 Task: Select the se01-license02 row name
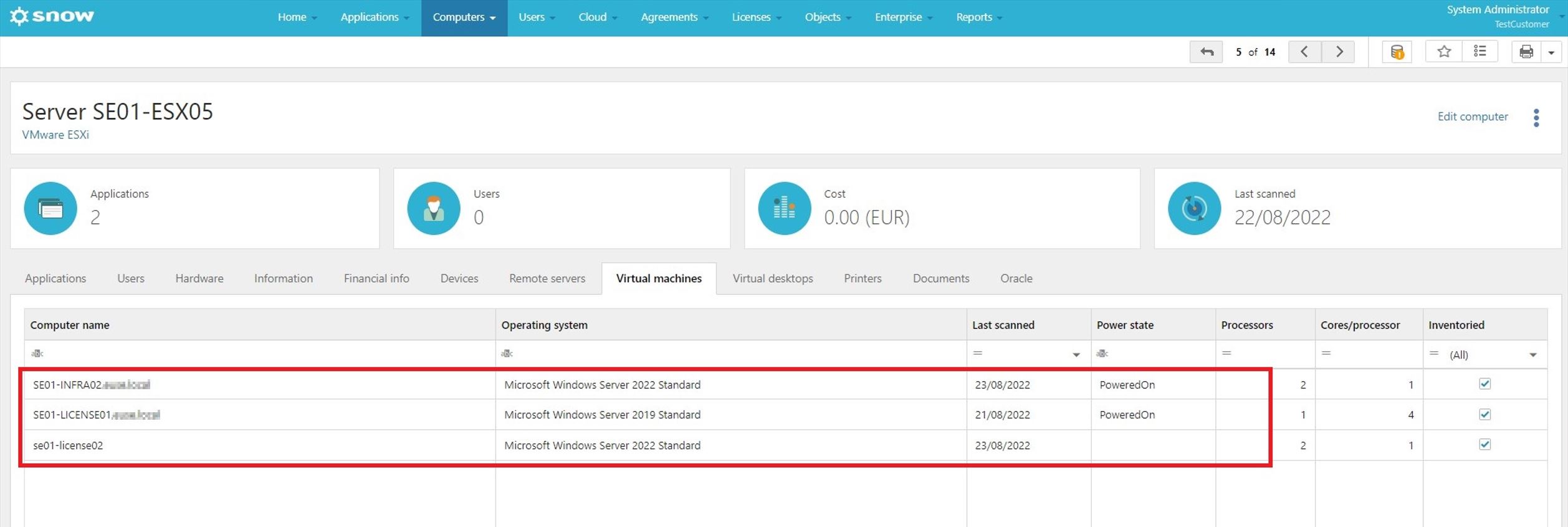tap(68, 445)
